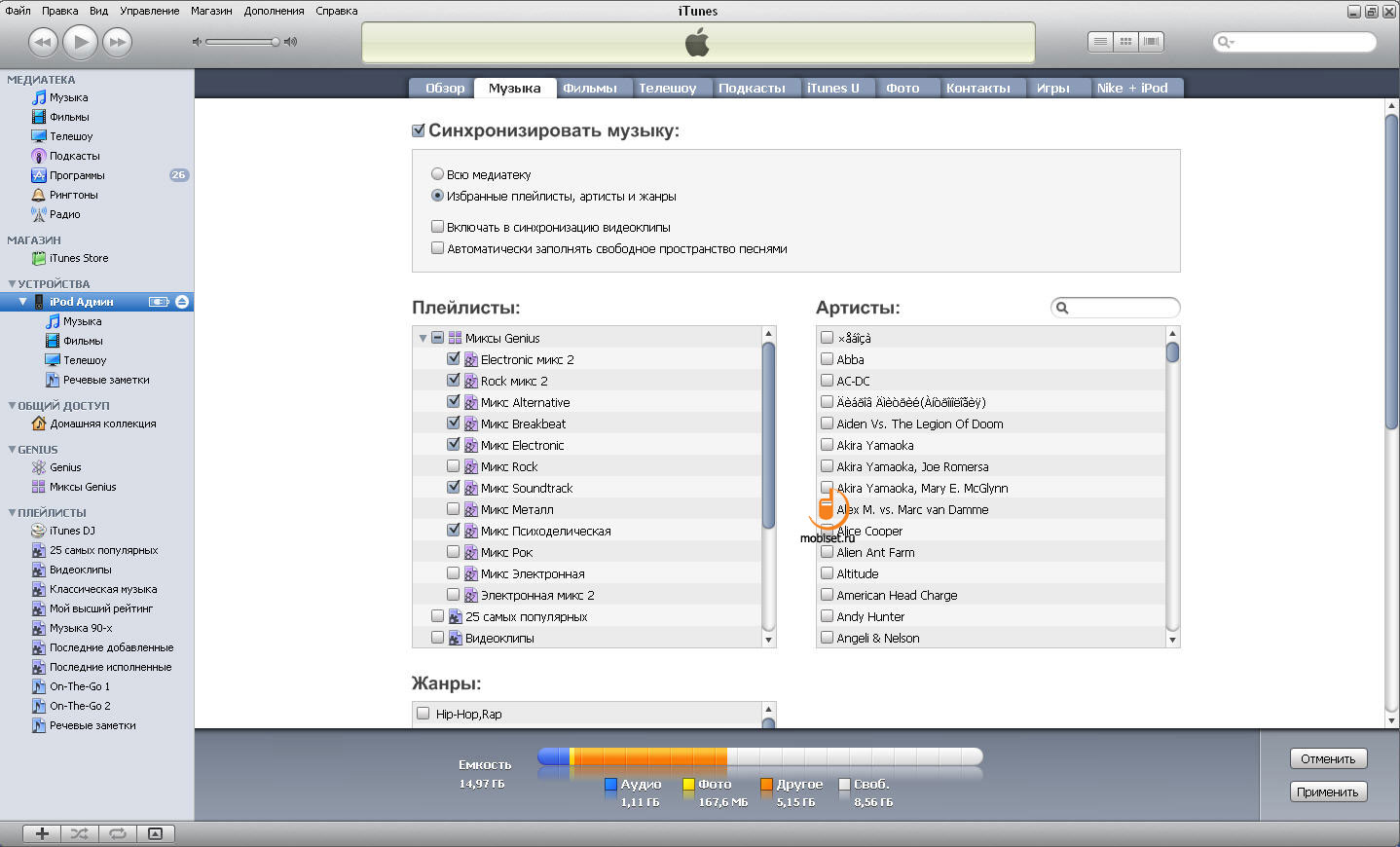1400x847 pixels.
Task: Check the Hip-Hop,Rap genre
Action: (423, 714)
